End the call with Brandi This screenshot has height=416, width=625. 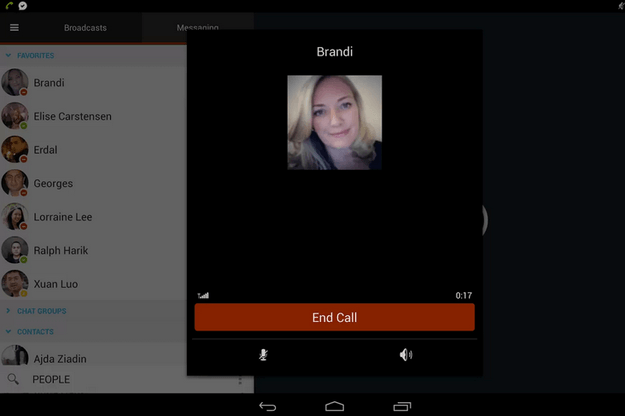coord(334,317)
